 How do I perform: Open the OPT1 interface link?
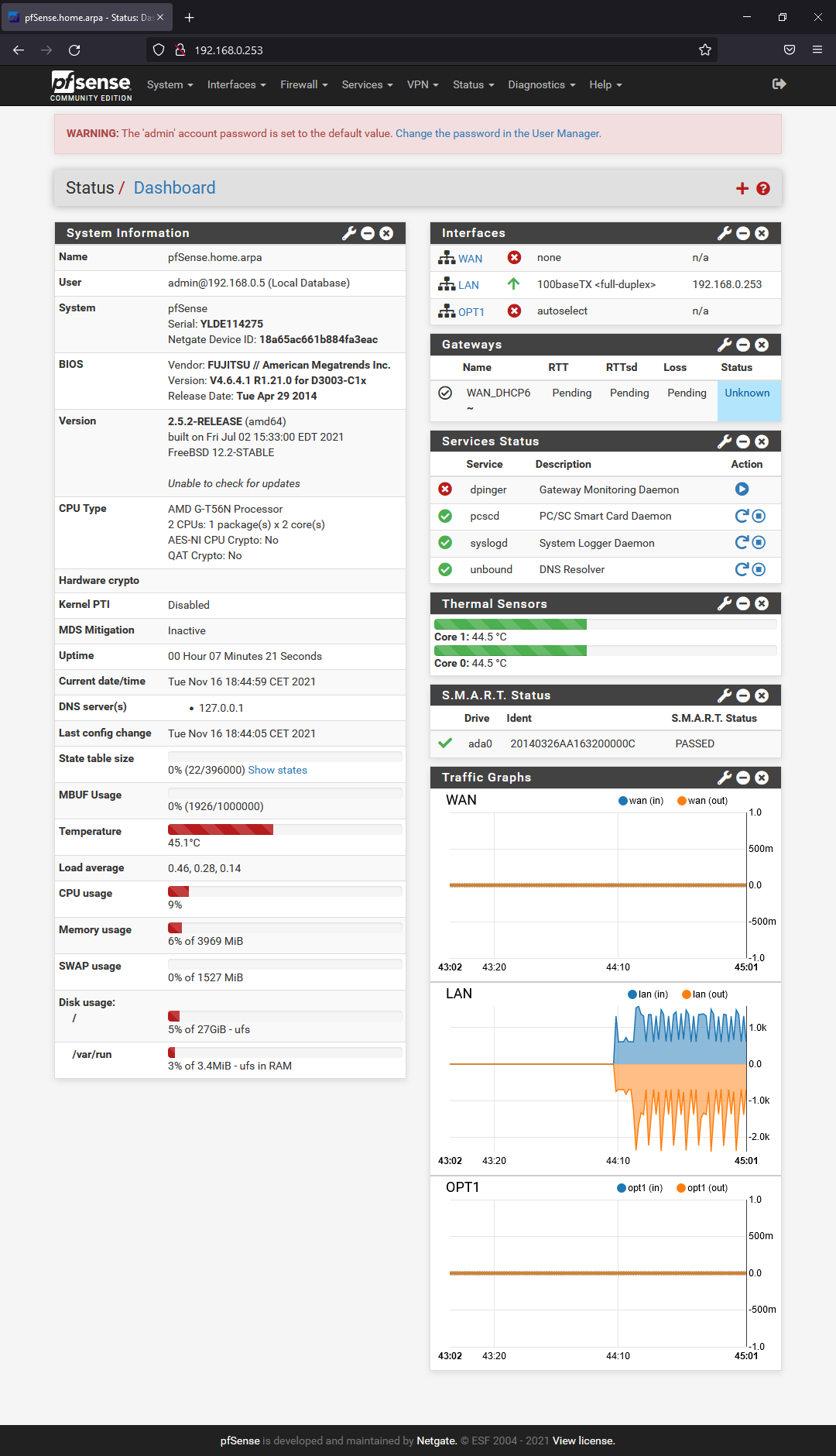pyautogui.click(x=471, y=312)
